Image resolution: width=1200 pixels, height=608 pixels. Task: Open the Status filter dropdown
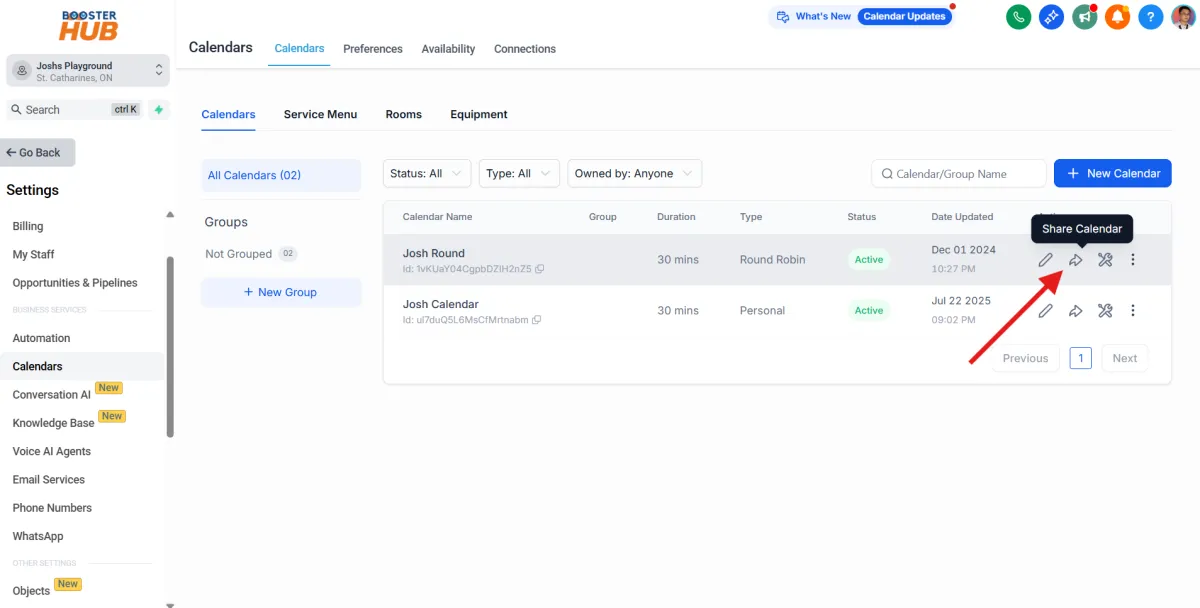(426, 173)
